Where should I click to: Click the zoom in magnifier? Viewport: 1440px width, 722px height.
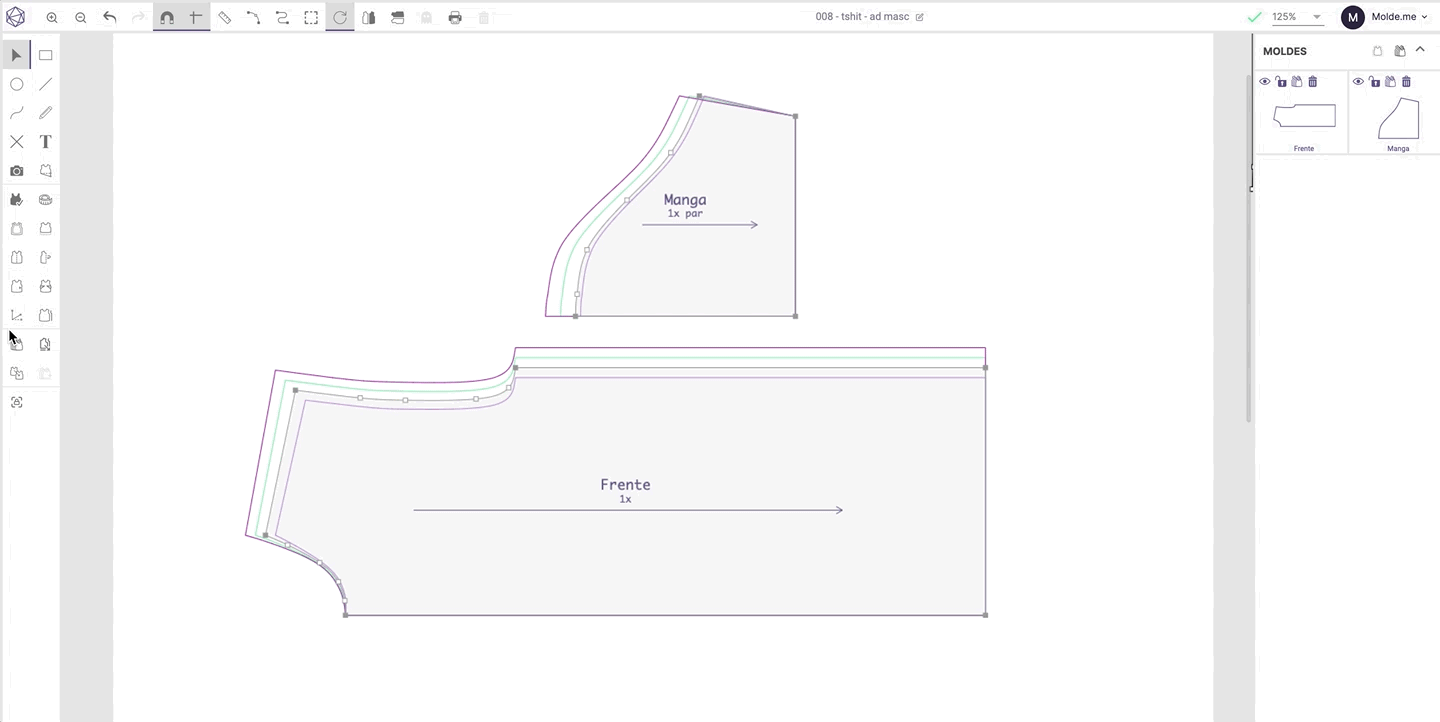tap(52, 18)
